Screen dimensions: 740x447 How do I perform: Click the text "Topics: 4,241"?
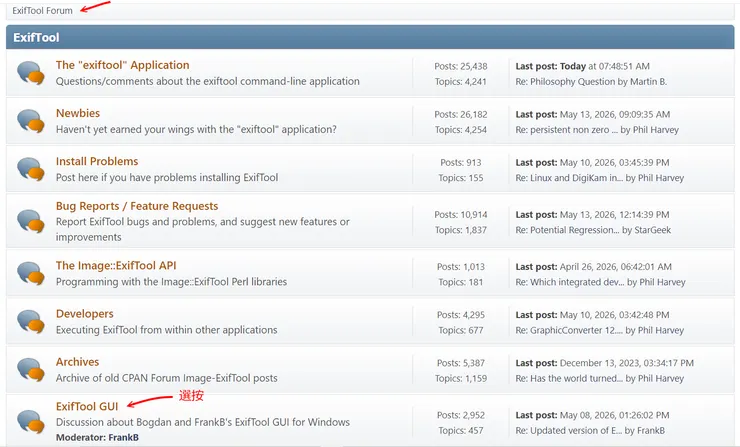[461, 82]
